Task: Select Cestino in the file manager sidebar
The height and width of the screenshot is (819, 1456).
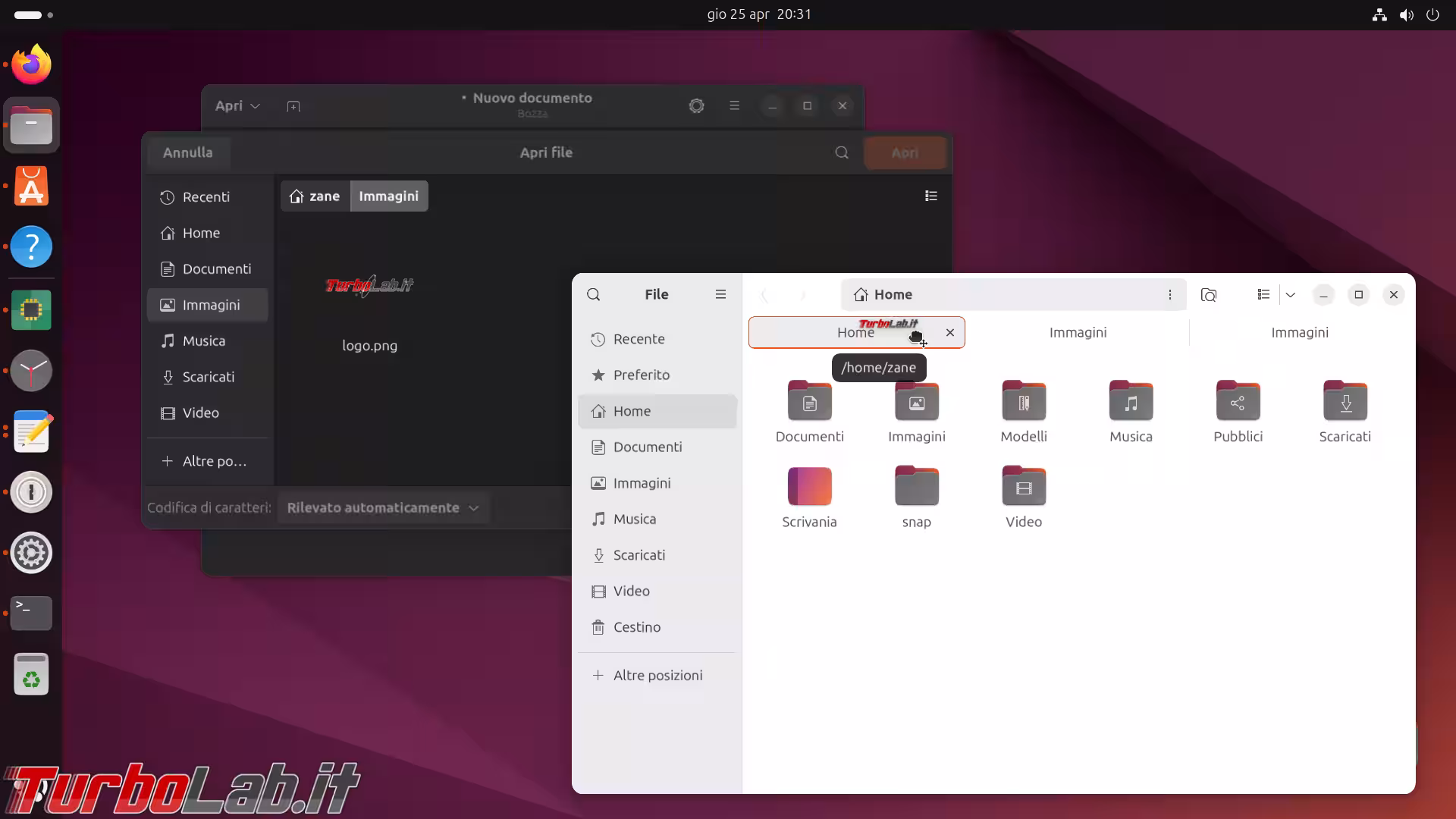Action: 635,627
